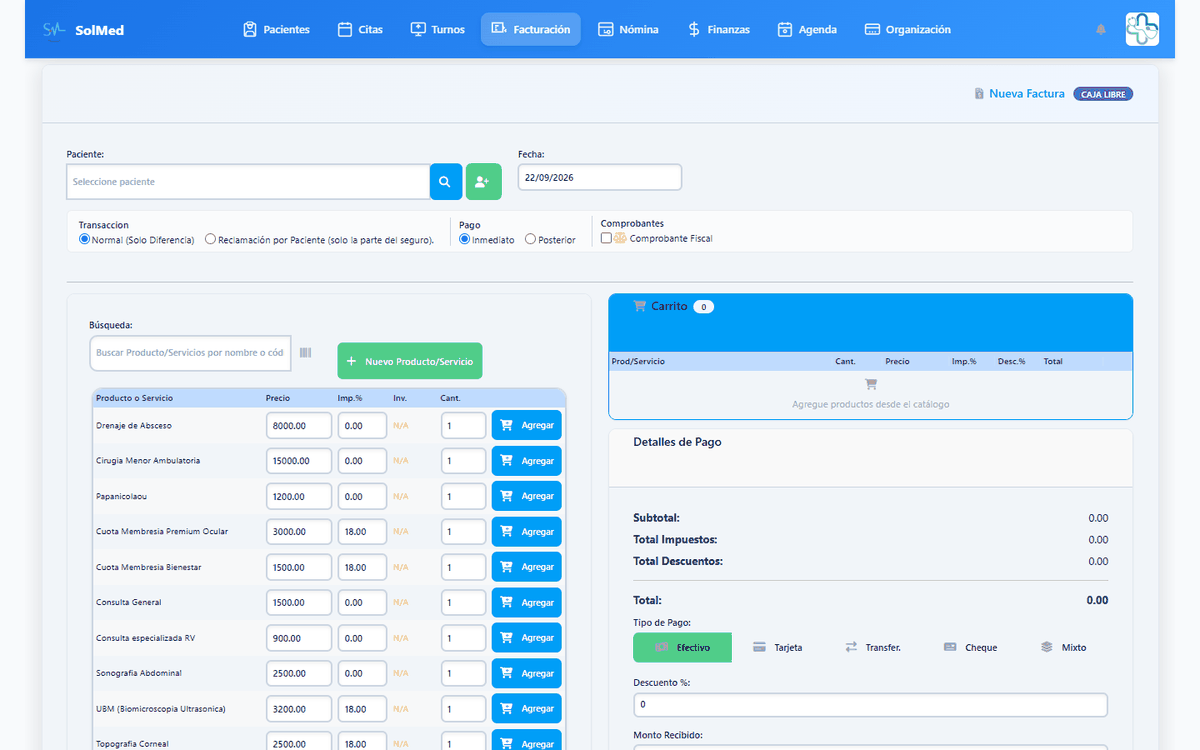
Task: Click the Seleccione paciente field
Action: [x=248, y=182]
